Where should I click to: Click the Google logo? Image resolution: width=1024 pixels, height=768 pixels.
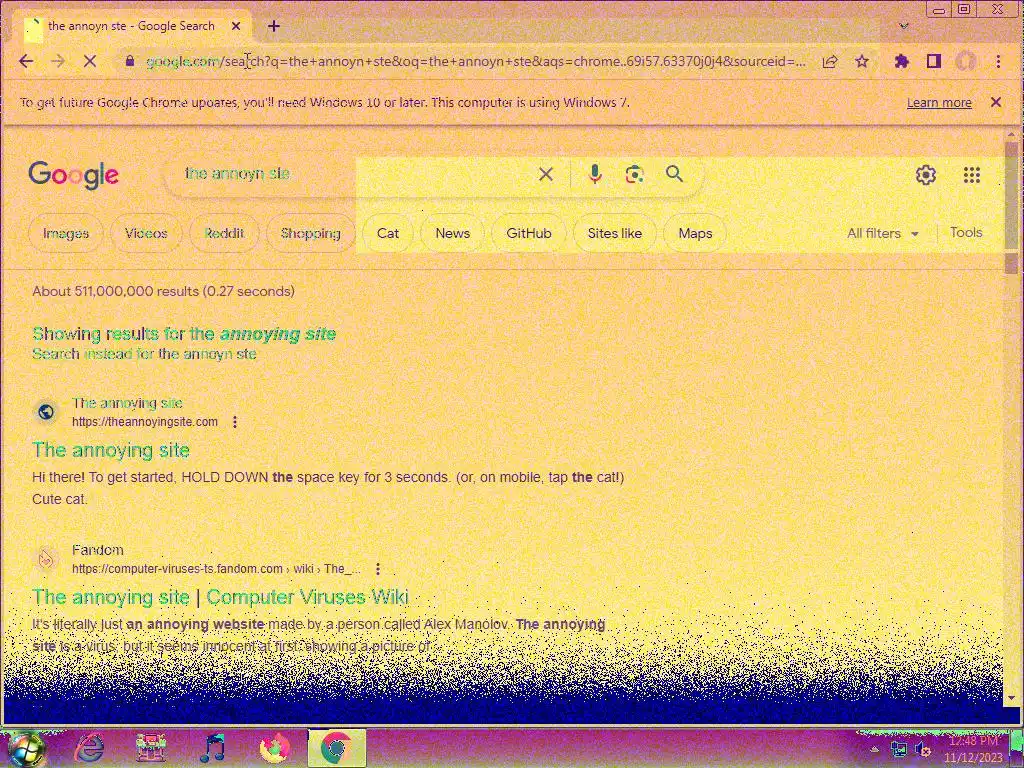tap(73, 174)
